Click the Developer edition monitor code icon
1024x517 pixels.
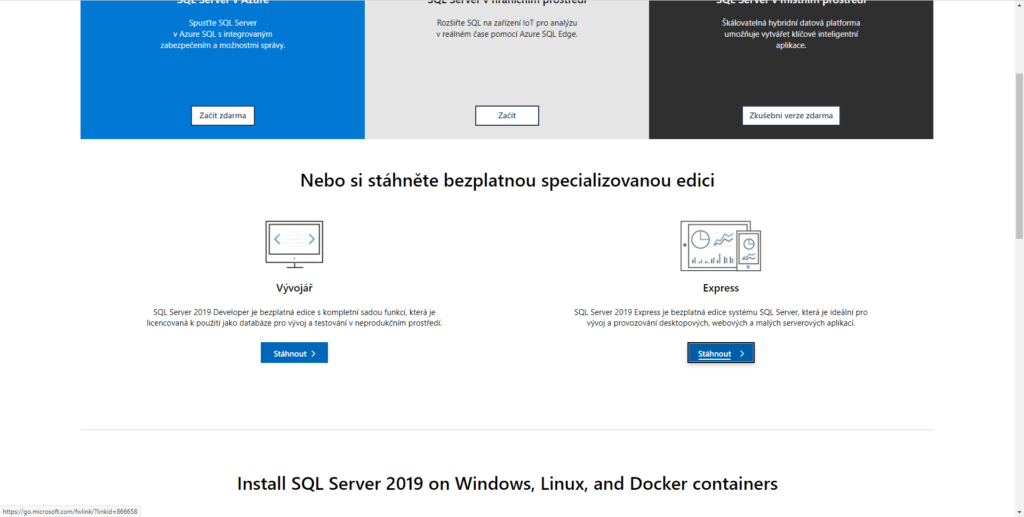pyautogui.click(x=294, y=244)
